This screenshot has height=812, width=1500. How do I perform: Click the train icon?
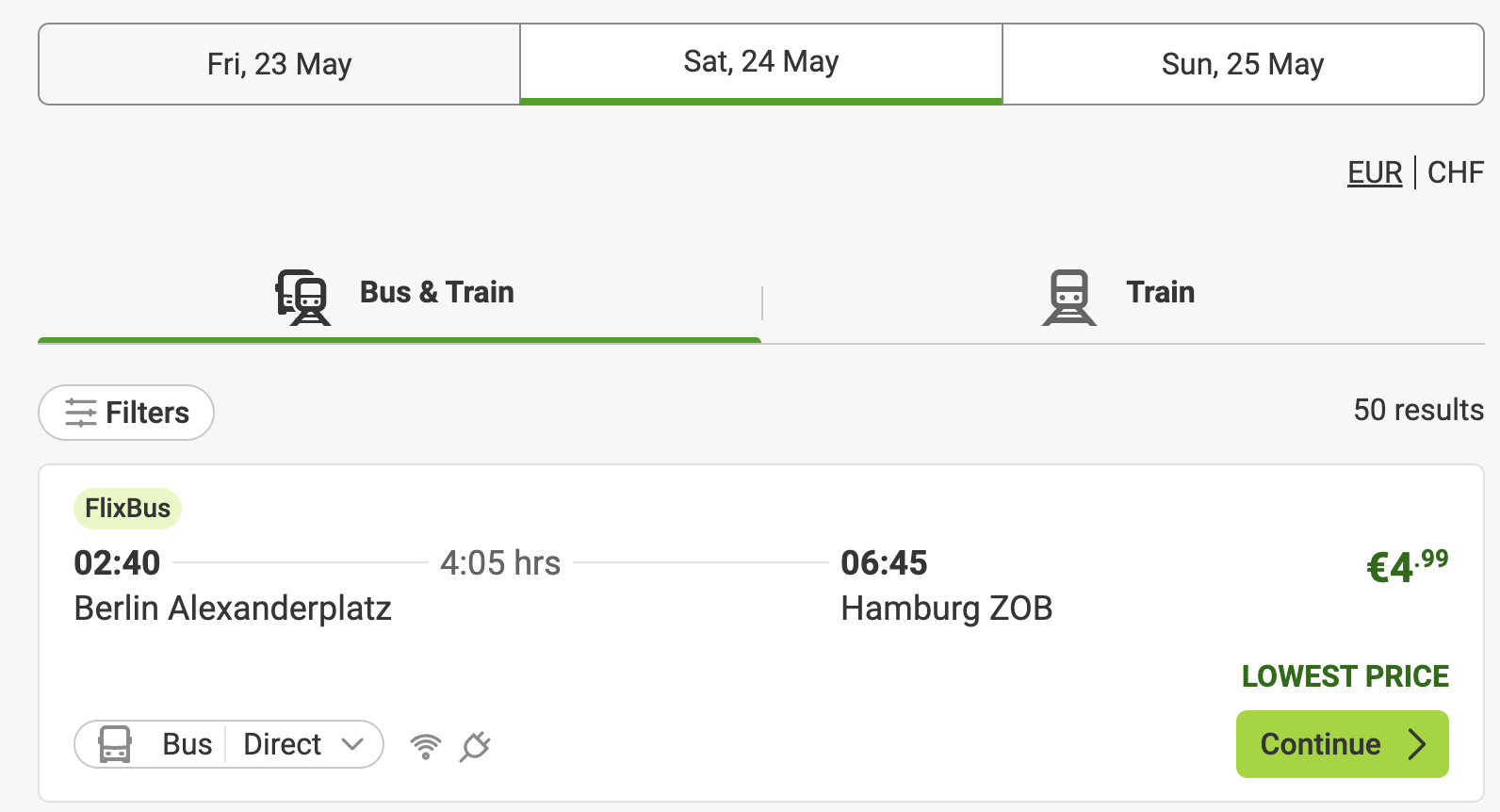pyautogui.click(x=1069, y=297)
